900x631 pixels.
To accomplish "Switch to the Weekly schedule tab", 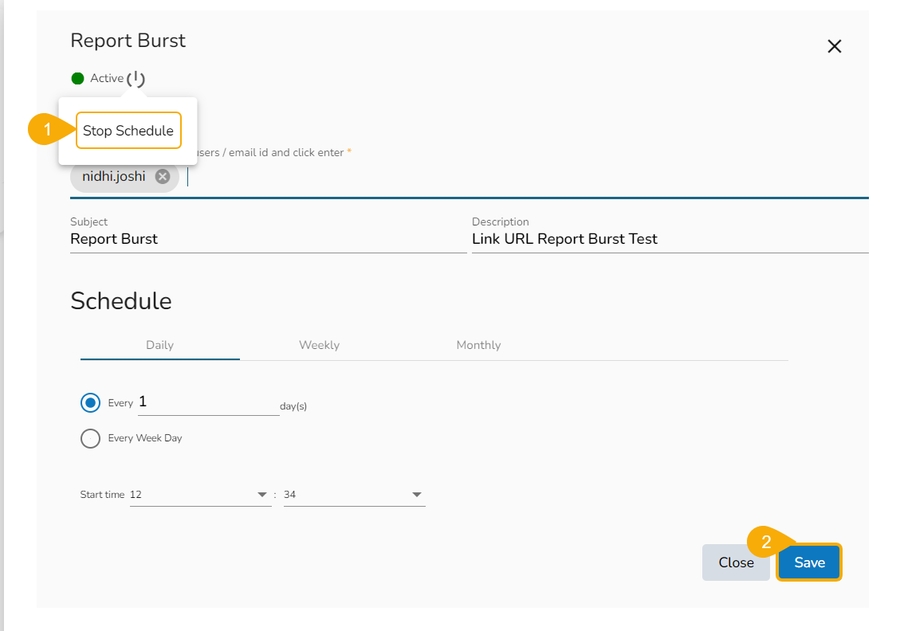I will (319, 345).
